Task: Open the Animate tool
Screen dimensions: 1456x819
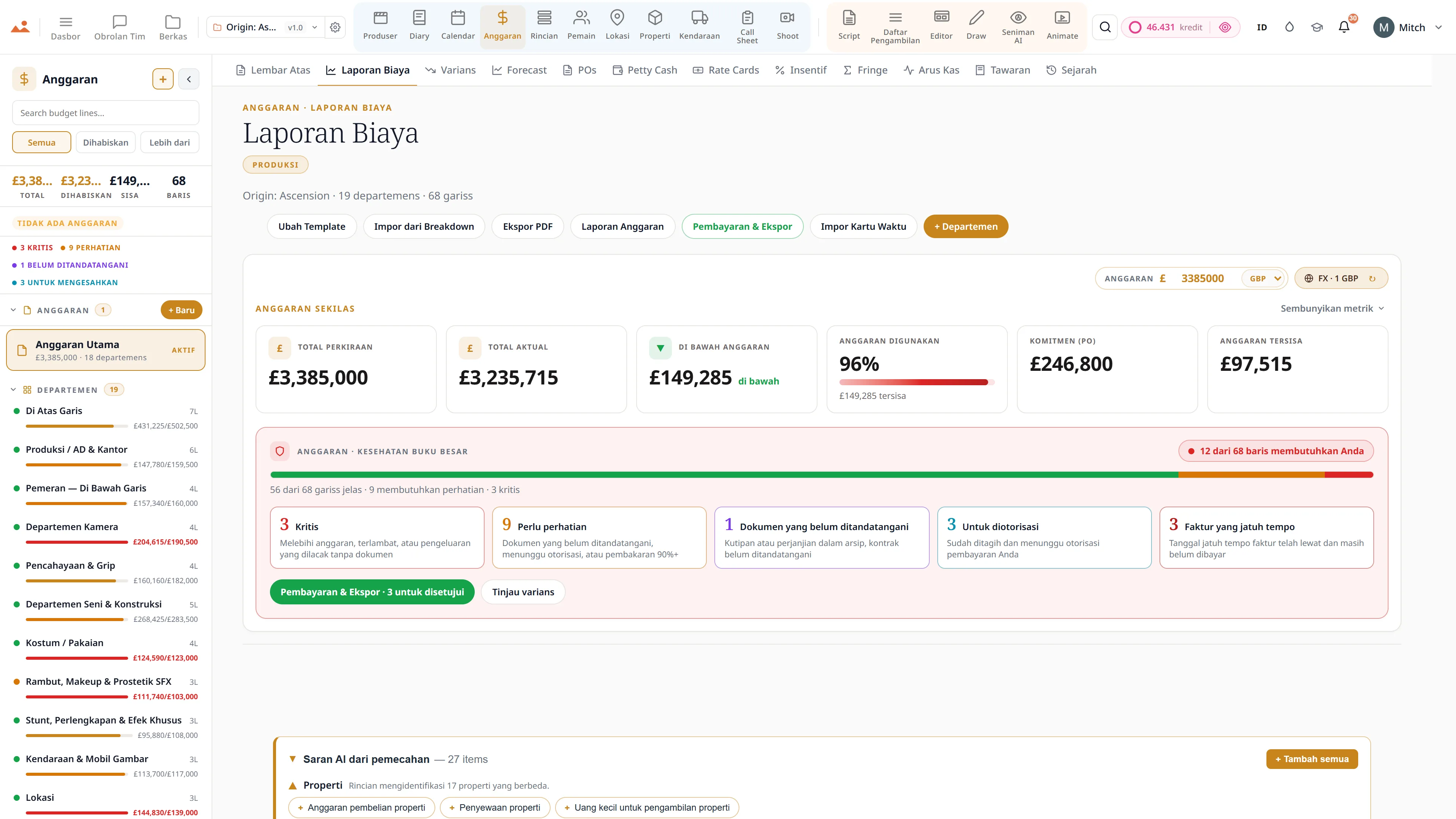Action: 1062,26
